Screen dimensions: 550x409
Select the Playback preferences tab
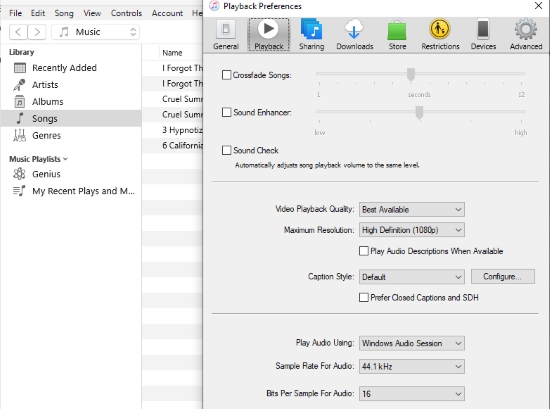coord(269,34)
